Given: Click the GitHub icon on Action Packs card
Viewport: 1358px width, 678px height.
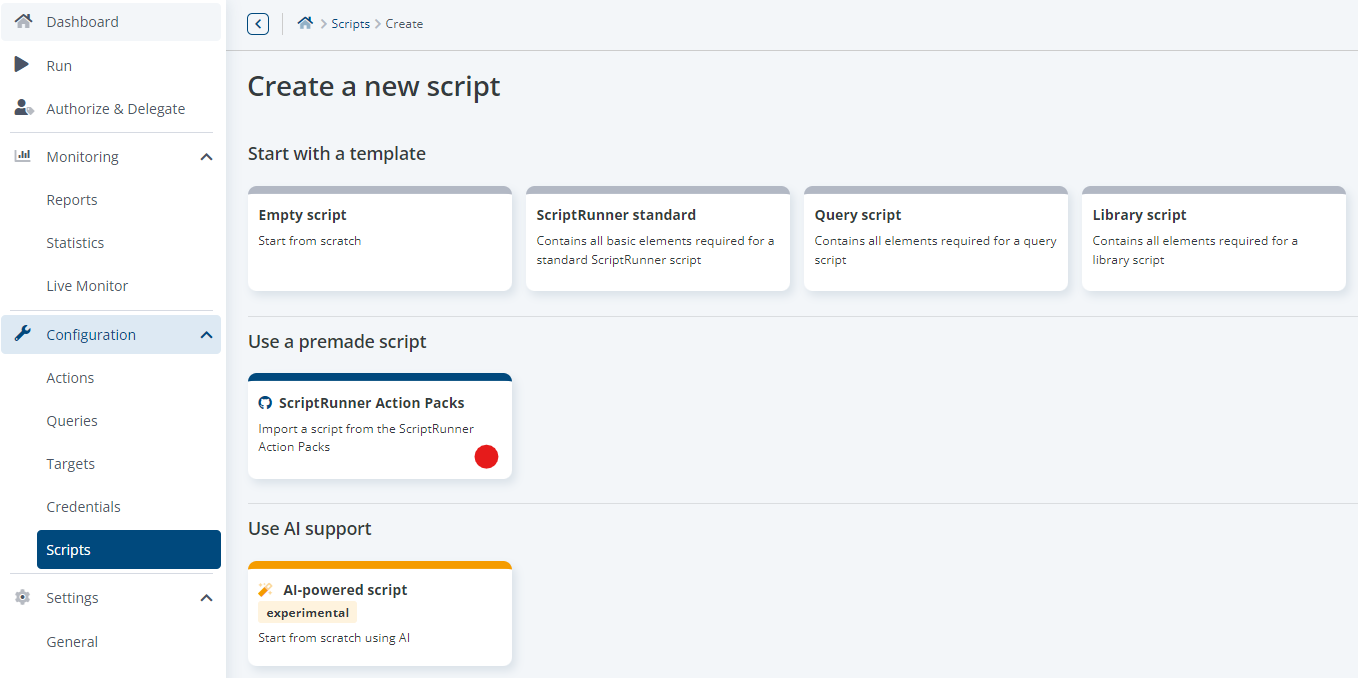Looking at the screenshot, I should [x=265, y=403].
